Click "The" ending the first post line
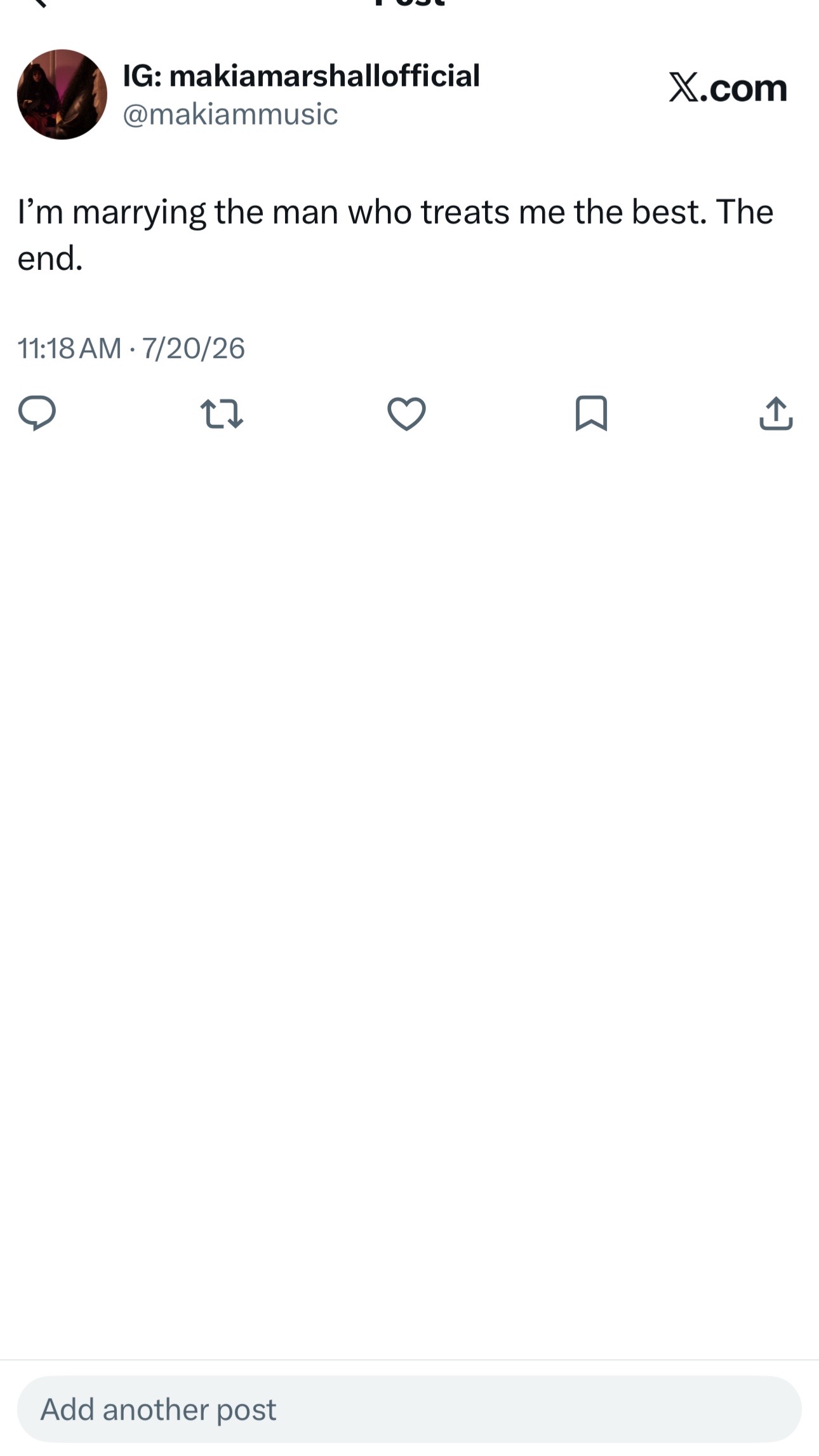819x1456 pixels. click(745, 212)
